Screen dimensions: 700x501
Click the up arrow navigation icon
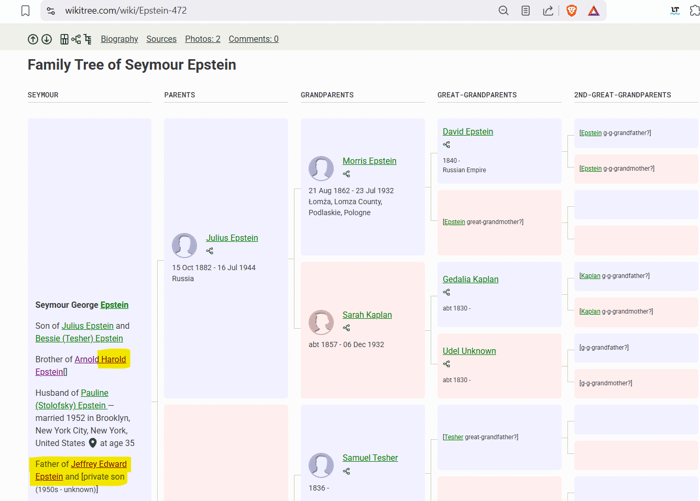pyautogui.click(x=33, y=40)
